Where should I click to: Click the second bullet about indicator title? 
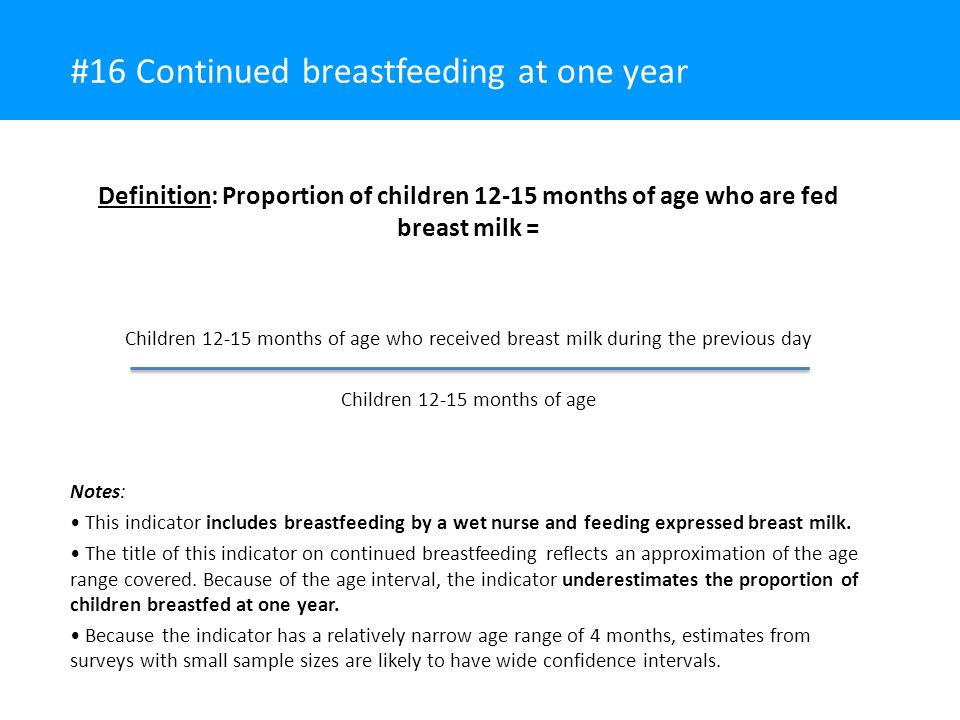(x=464, y=579)
